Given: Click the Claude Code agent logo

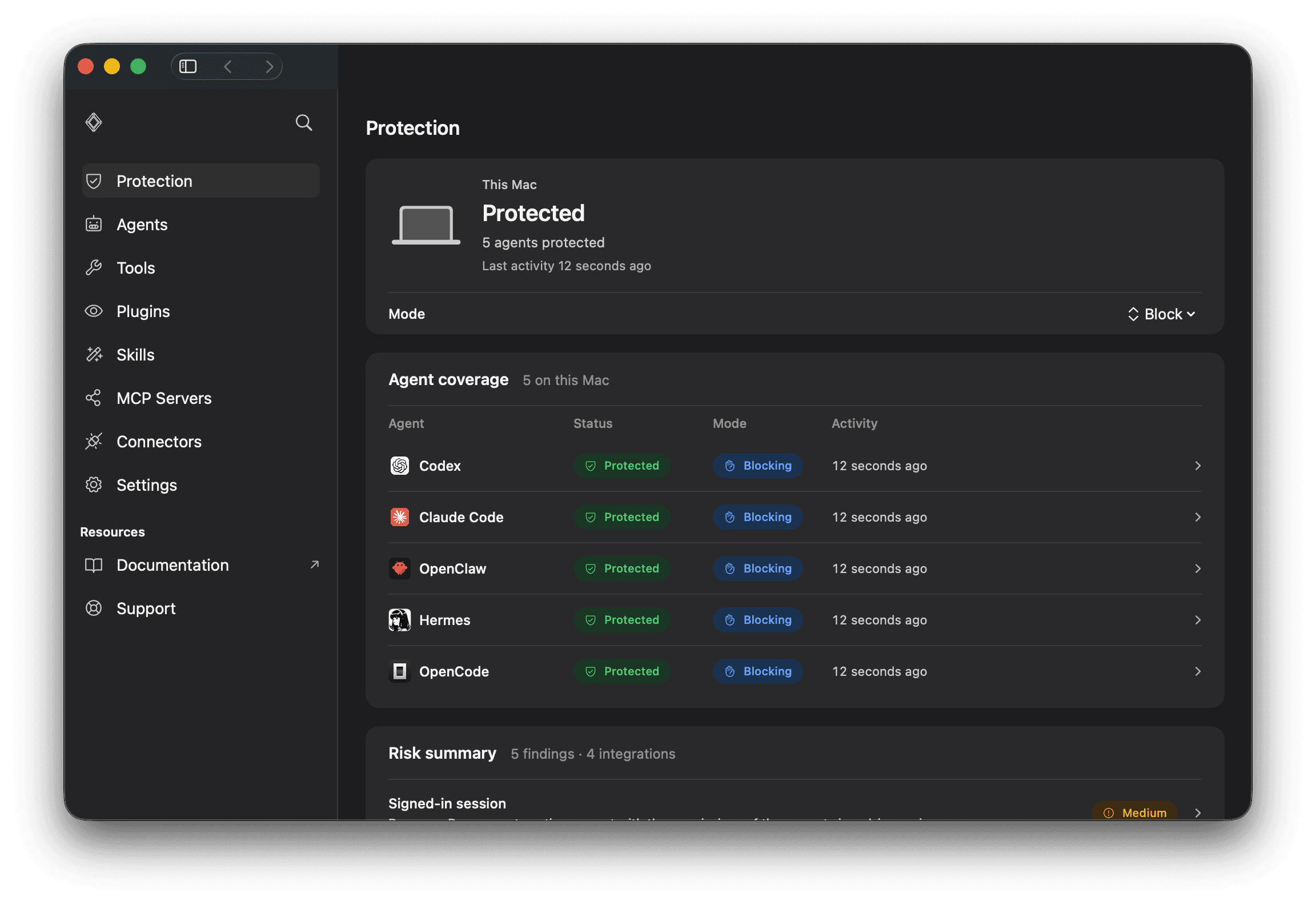Looking at the screenshot, I should click(x=400, y=517).
